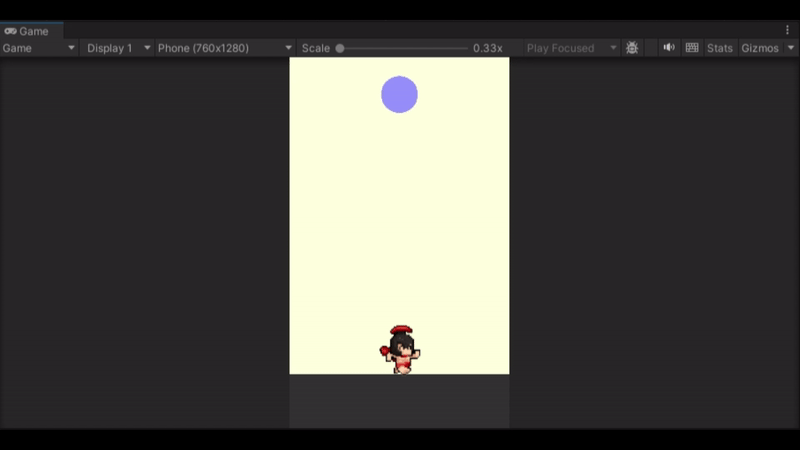Open the Phone (760x1280) resolution dropdown
Viewport: 800px width, 450px height.
tap(224, 48)
